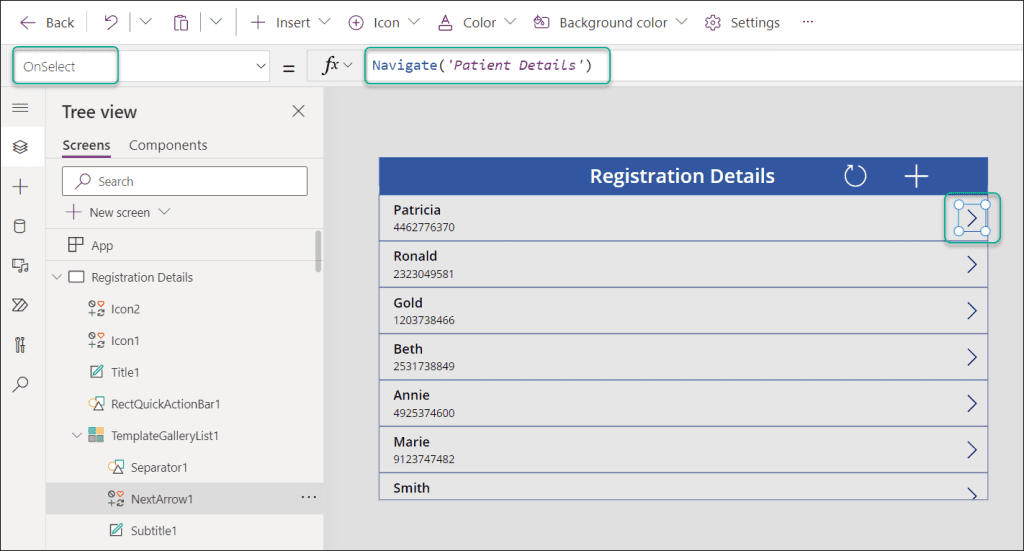Click the number 2531738849 under Beth
Viewport: 1024px width, 551px height.
tap(424, 366)
